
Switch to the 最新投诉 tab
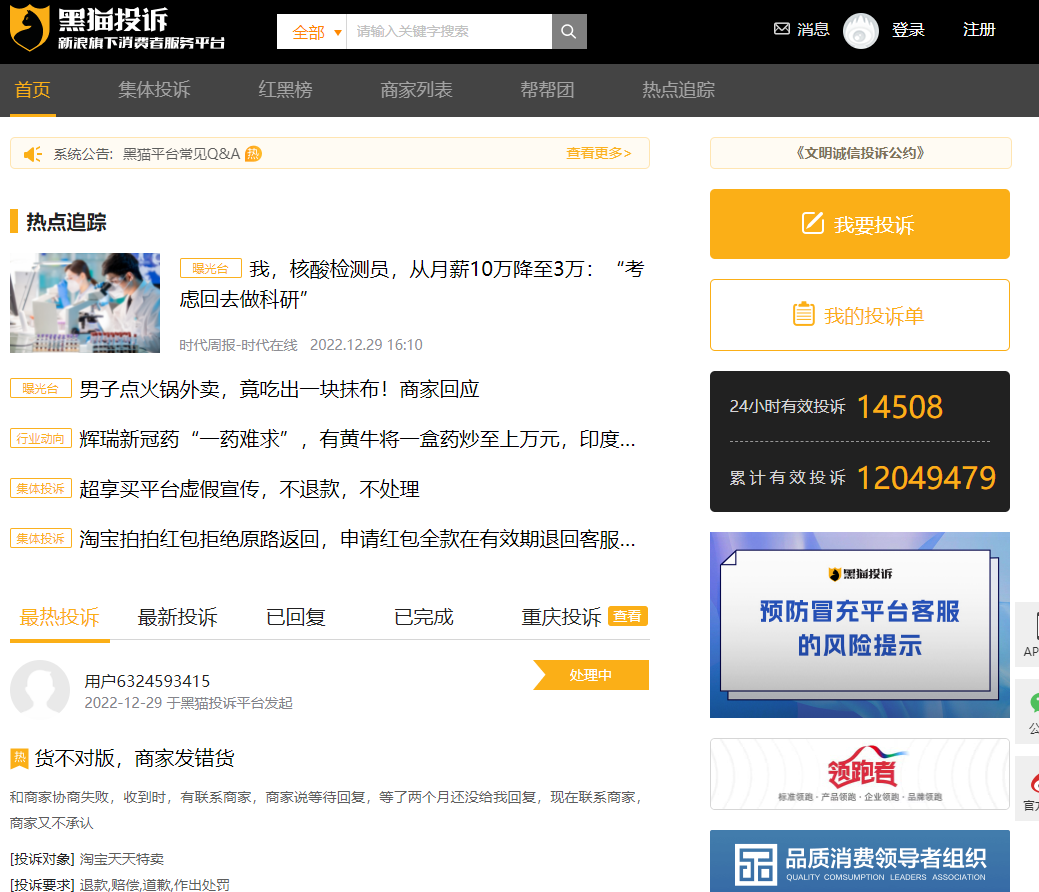[177, 617]
